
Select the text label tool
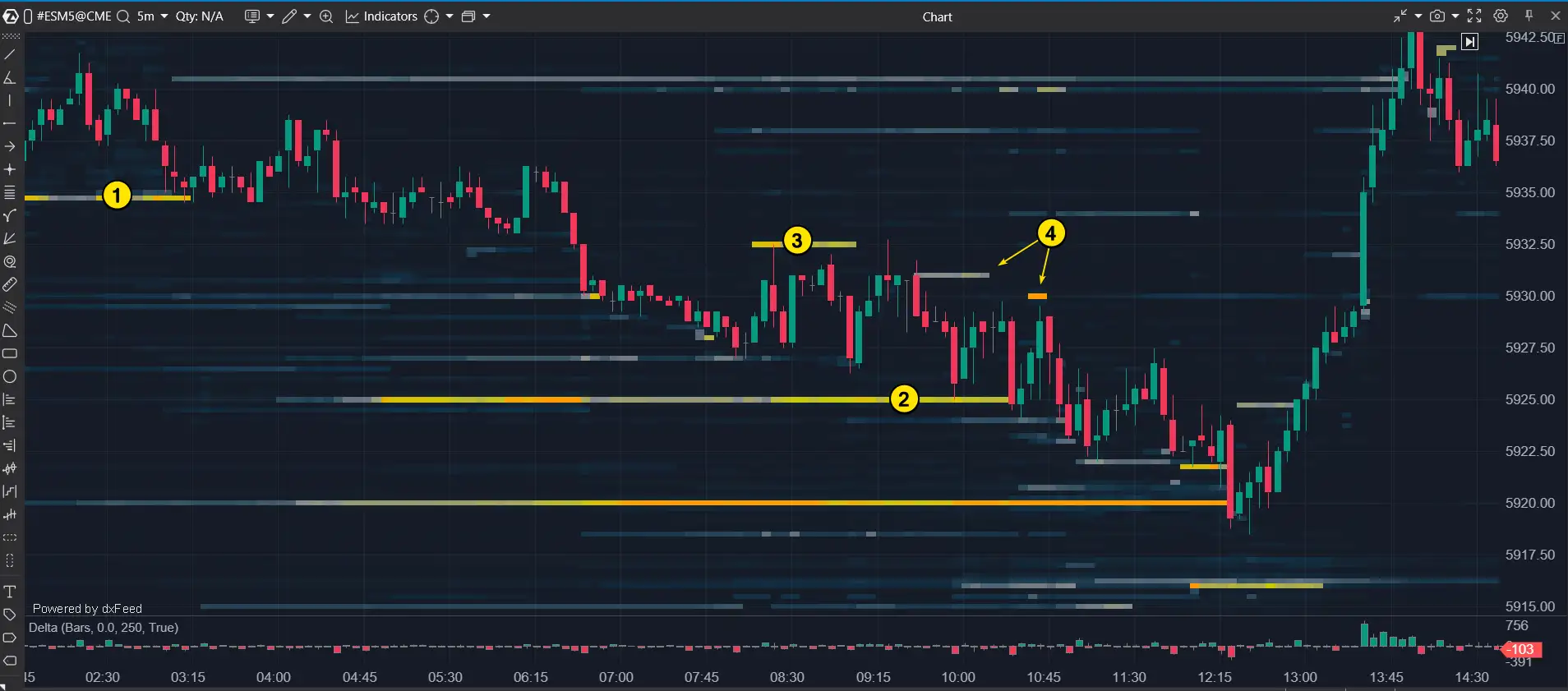pos(10,592)
